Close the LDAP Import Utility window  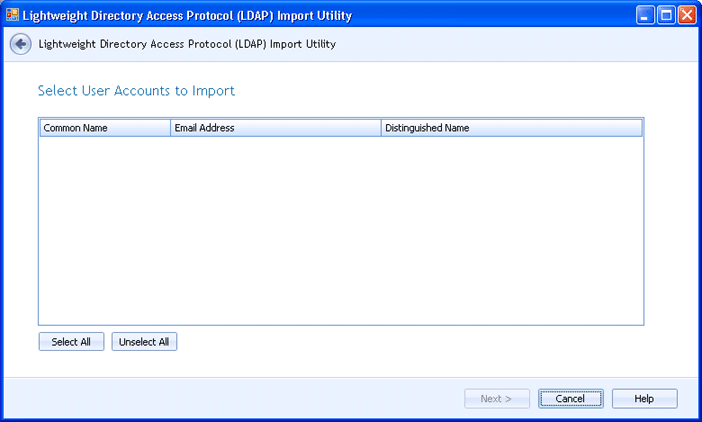pyautogui.click(x=687, y=15)
